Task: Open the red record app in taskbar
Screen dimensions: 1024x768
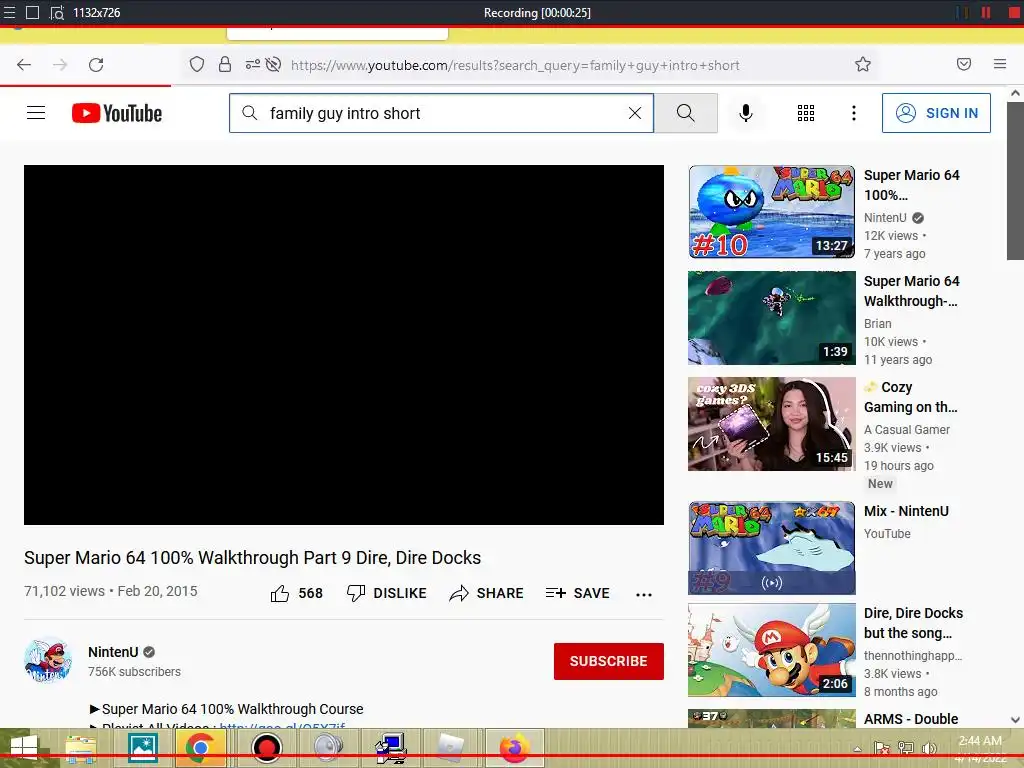Action: click(266, 748)
